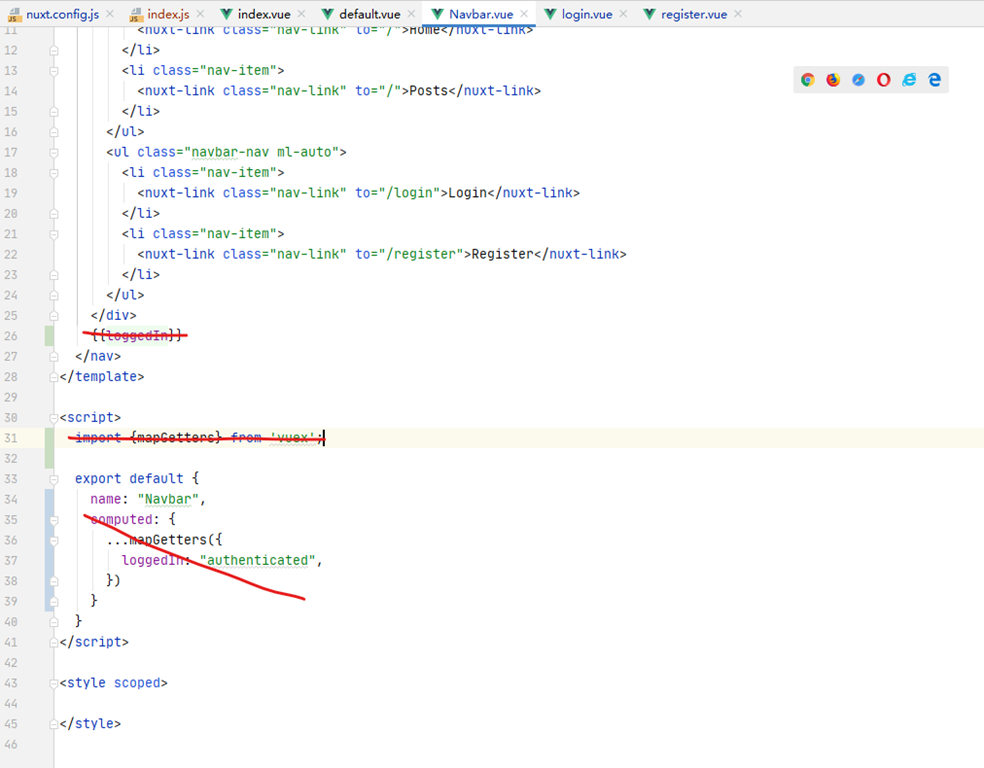Click the word Posts on line 14
Image resolution: width=984 pixels, height=768 pixels.
click(429, 90)
